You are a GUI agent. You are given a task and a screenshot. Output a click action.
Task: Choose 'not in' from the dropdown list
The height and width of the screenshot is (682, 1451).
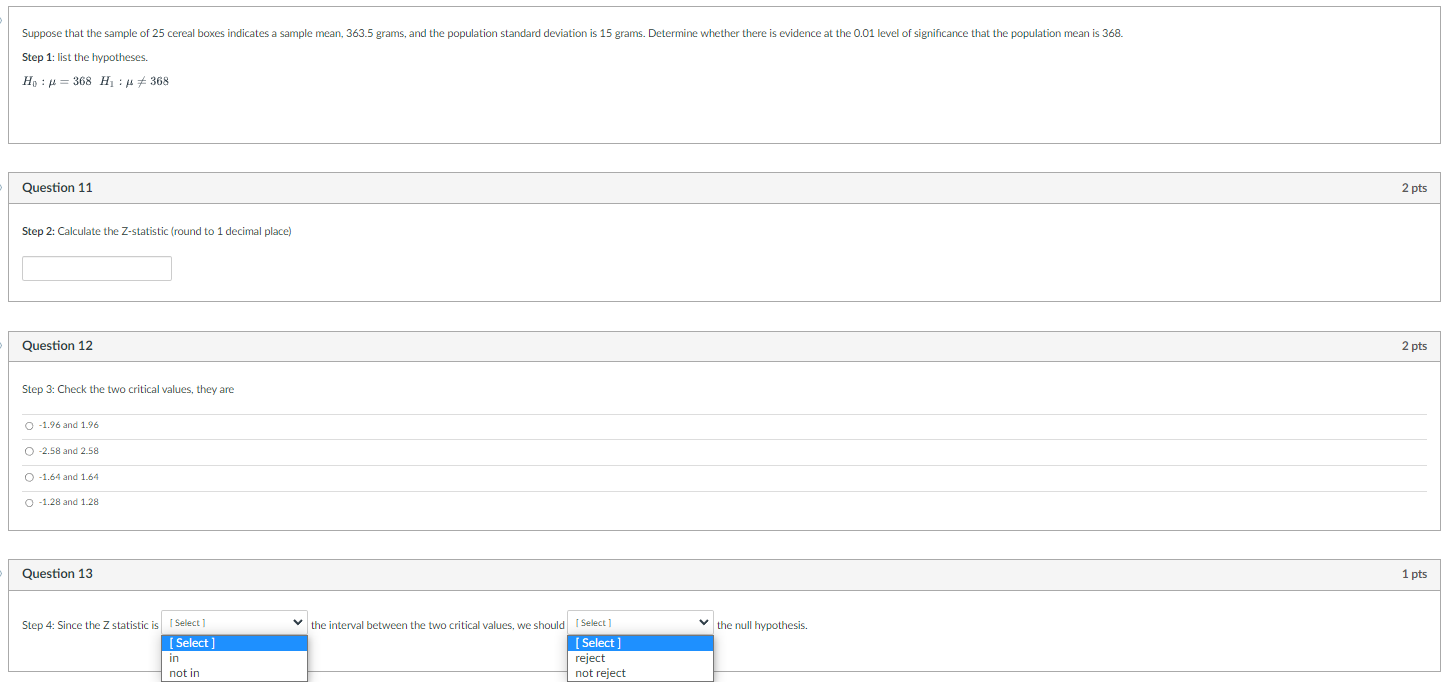click(x=234, y=673)
